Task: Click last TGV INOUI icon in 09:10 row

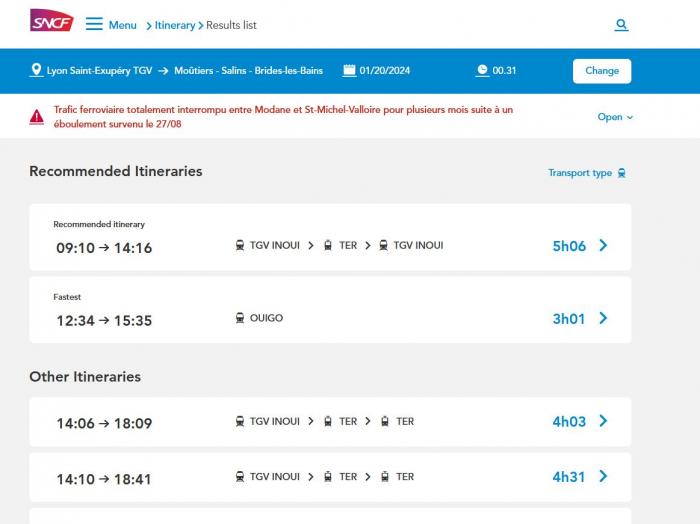Action: (x=383, y=245)
